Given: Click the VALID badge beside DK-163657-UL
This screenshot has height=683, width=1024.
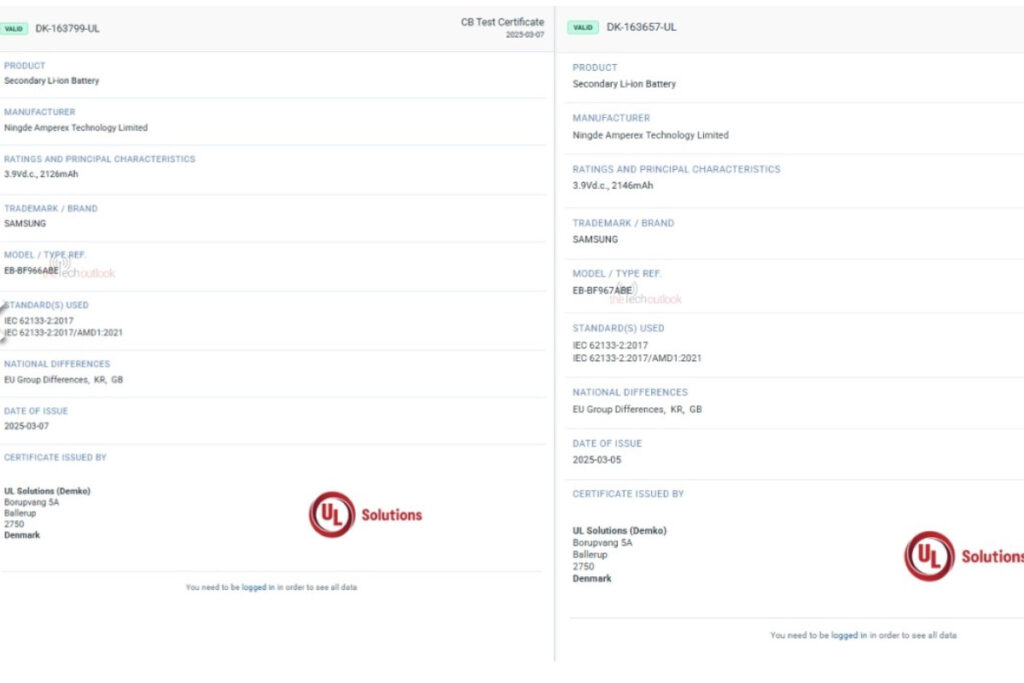Looking at the screenshot, I should pyautogui.click(x=583, y=28).
